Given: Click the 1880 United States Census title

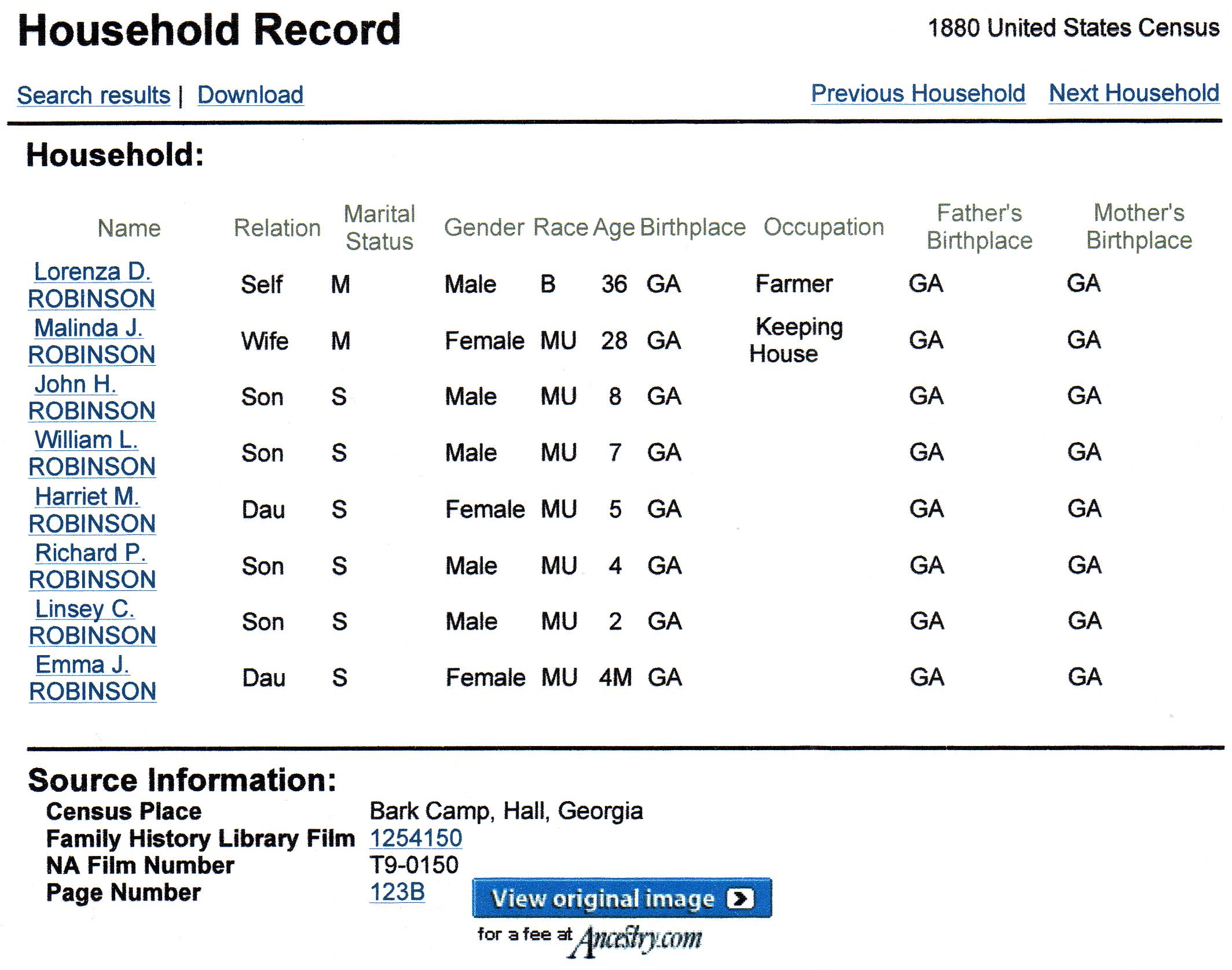Looking at the screenshot, I should [x=1073, y=28].
